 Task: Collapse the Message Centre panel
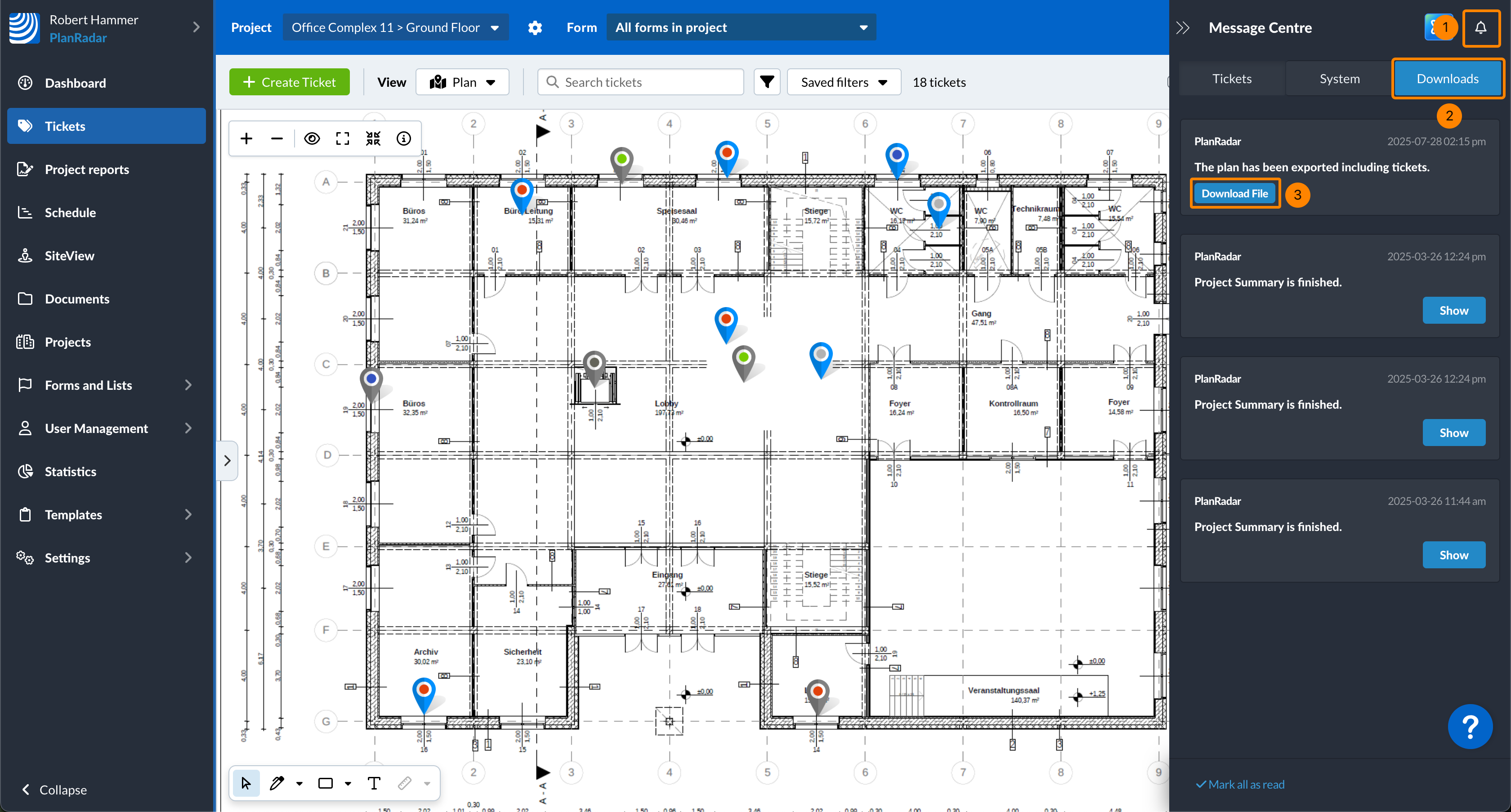tap(1183, 27)
